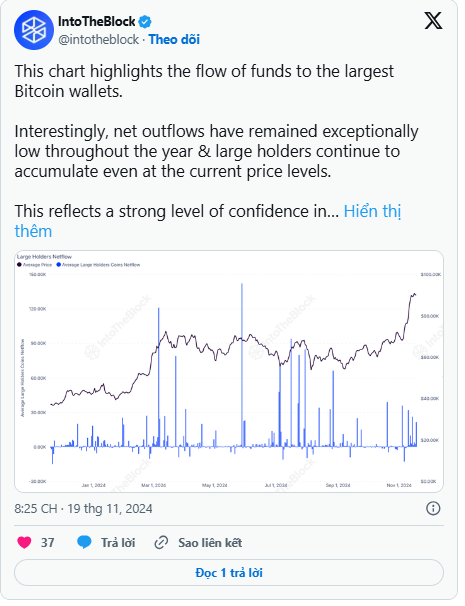Click the copy link chain icon
Image resolution: width=465 pixels, height=606 pixels.
pyautogui.click(x=161, y=543)
